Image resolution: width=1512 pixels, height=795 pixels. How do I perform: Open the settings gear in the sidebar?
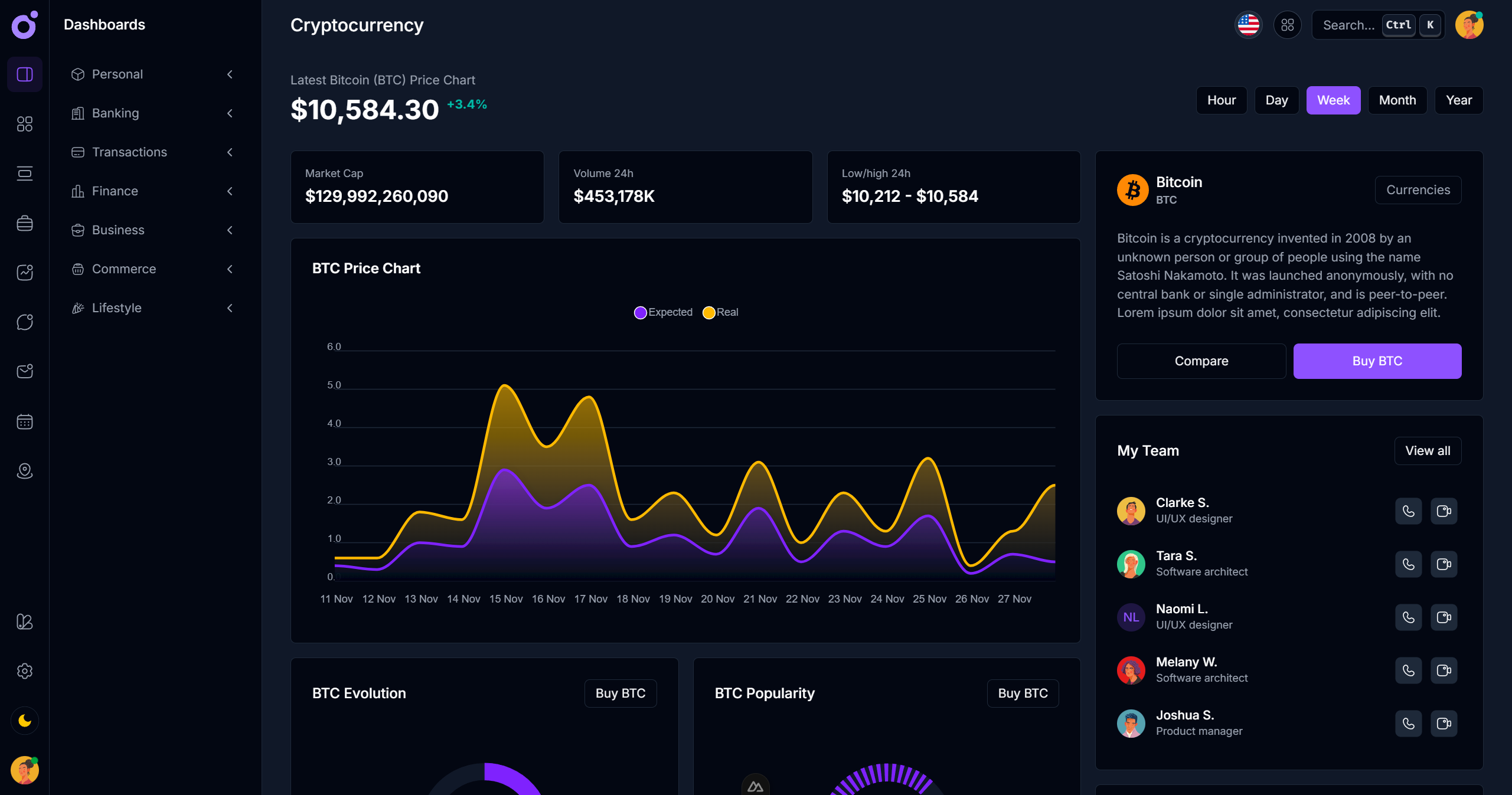[24, 671]
